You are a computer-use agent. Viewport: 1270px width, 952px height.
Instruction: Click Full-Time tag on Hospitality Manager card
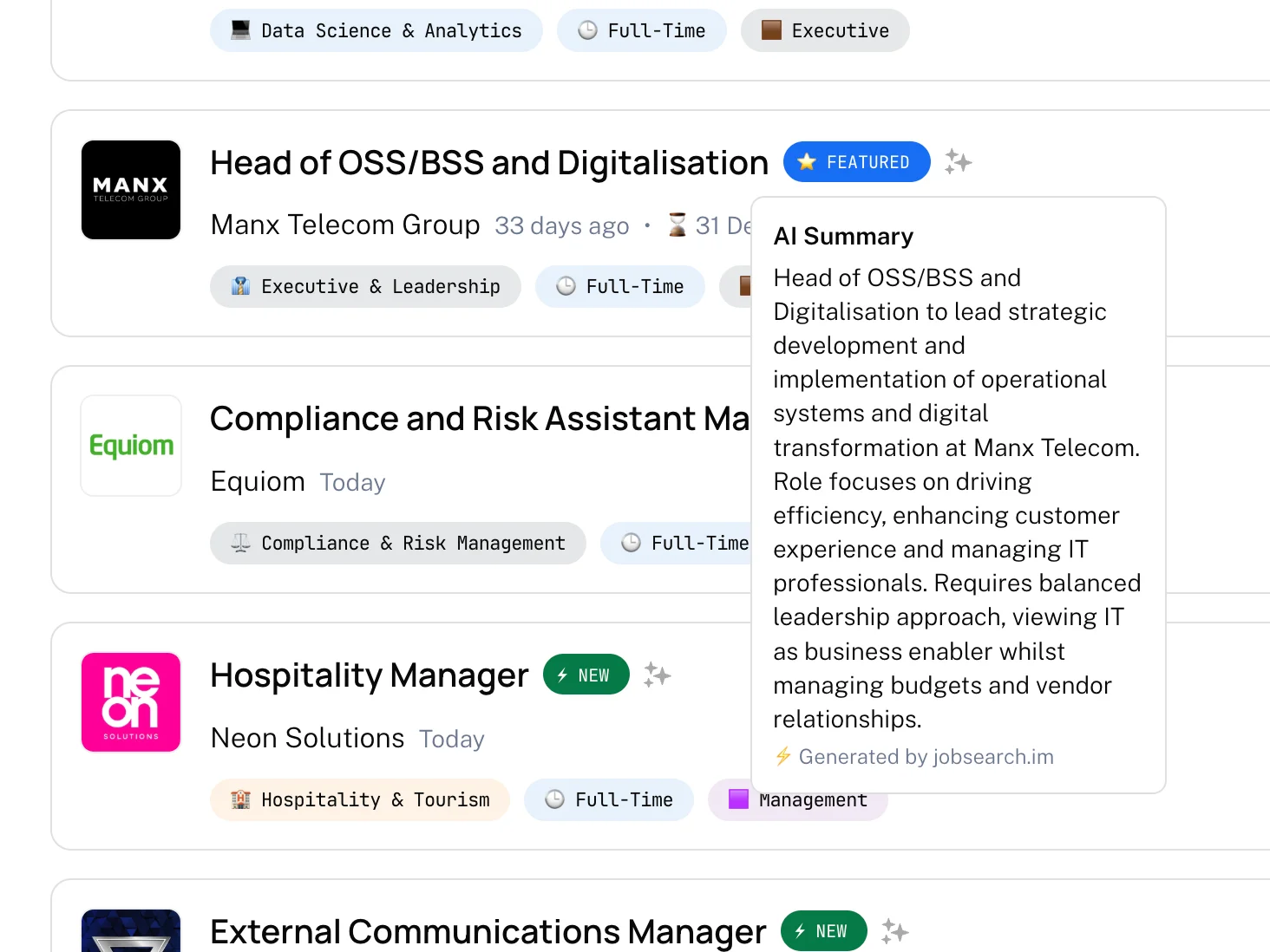(x=608, y=800)
